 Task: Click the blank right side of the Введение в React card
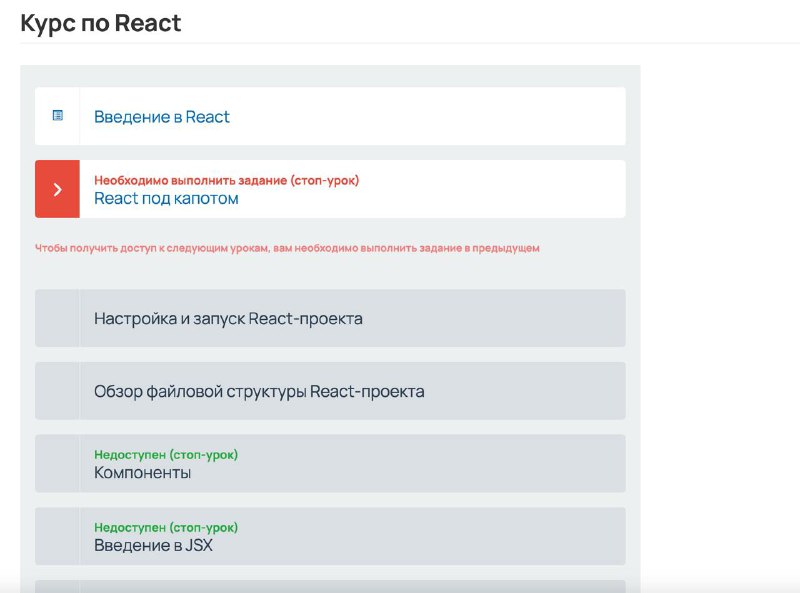click(x=428, y=116)
